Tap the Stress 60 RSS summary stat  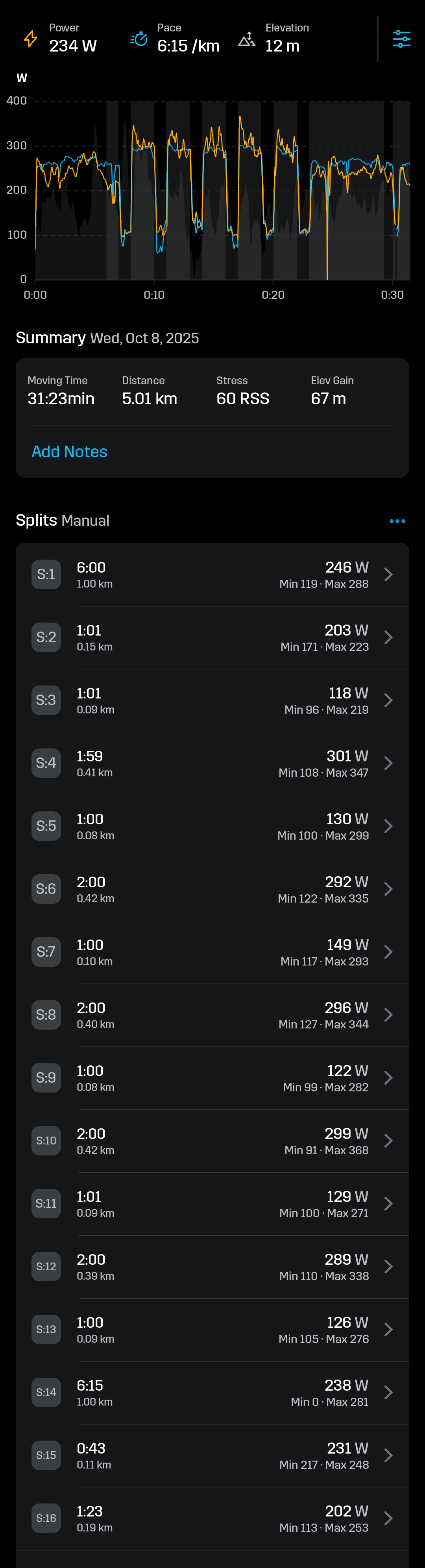[x=242, y=391]
